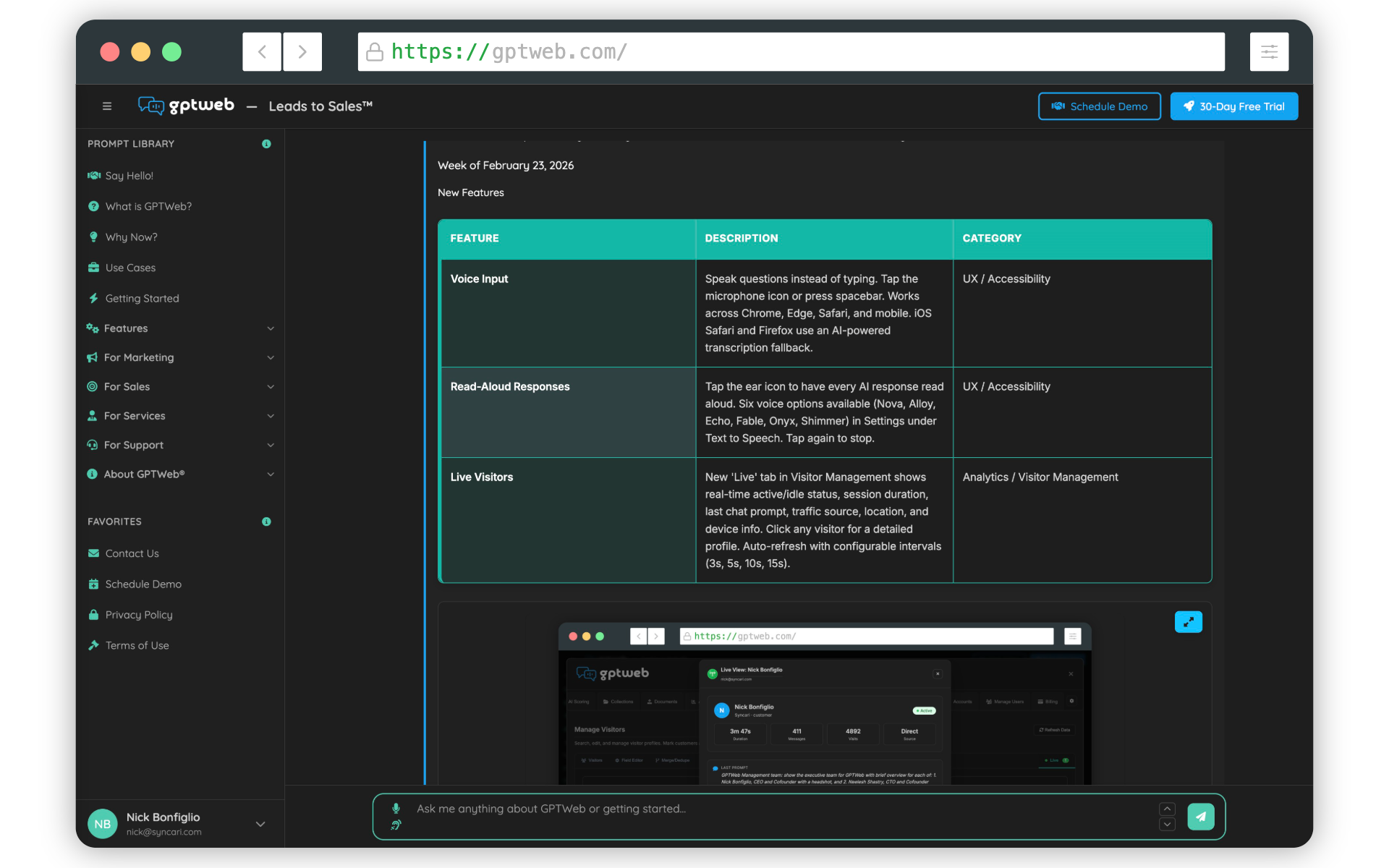Image resolution: width=1389 pixels, height=868 pixels.
Task: Click the up arrow in the chat box
Action: point(1167,809)
